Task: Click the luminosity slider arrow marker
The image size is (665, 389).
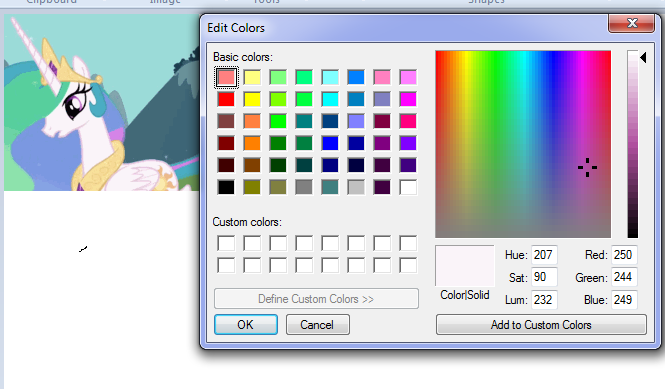Action: (643, 57)
